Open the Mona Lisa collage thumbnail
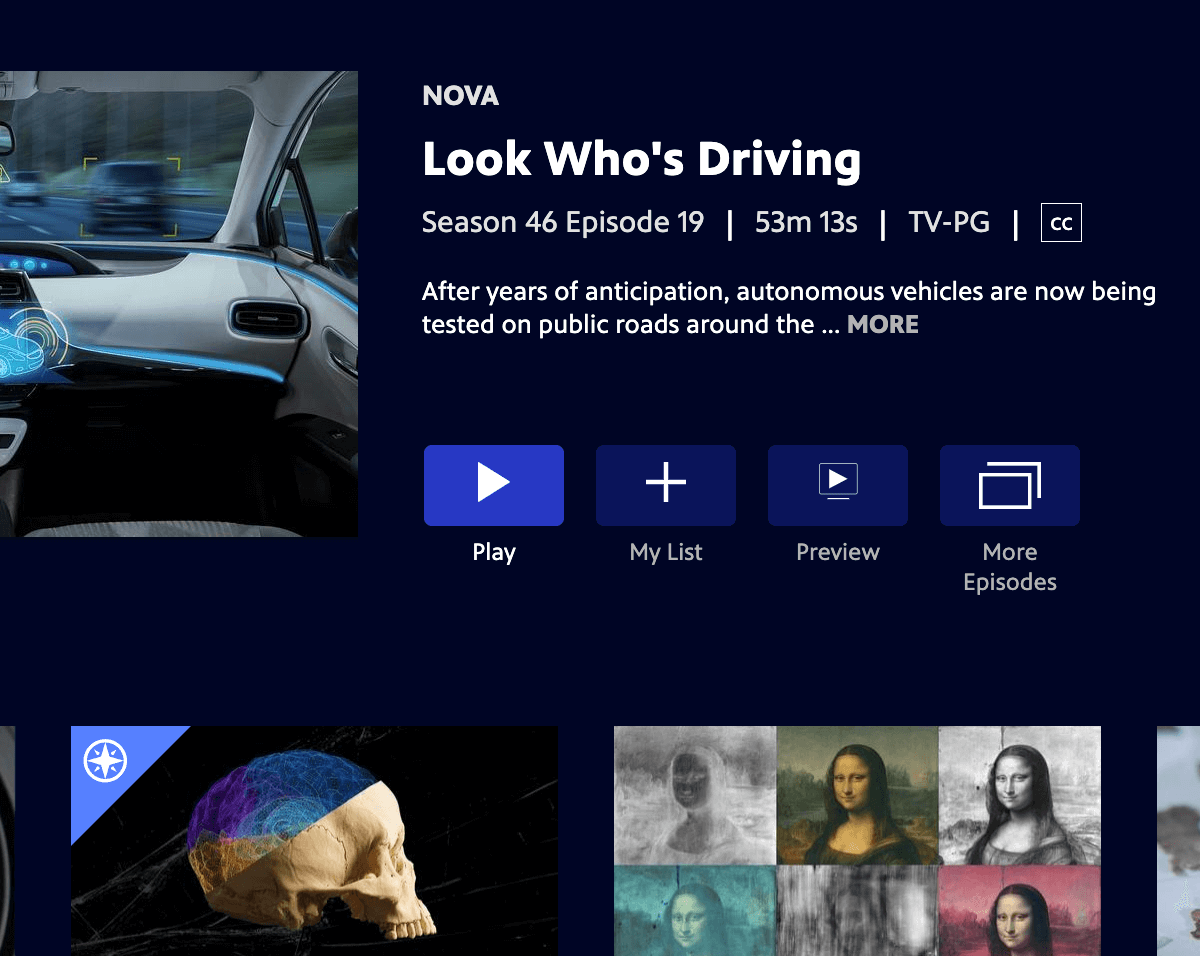Image resolution: width=1200 pixels, height=956 pixels. pyautogui.click(x=857, y=841)
